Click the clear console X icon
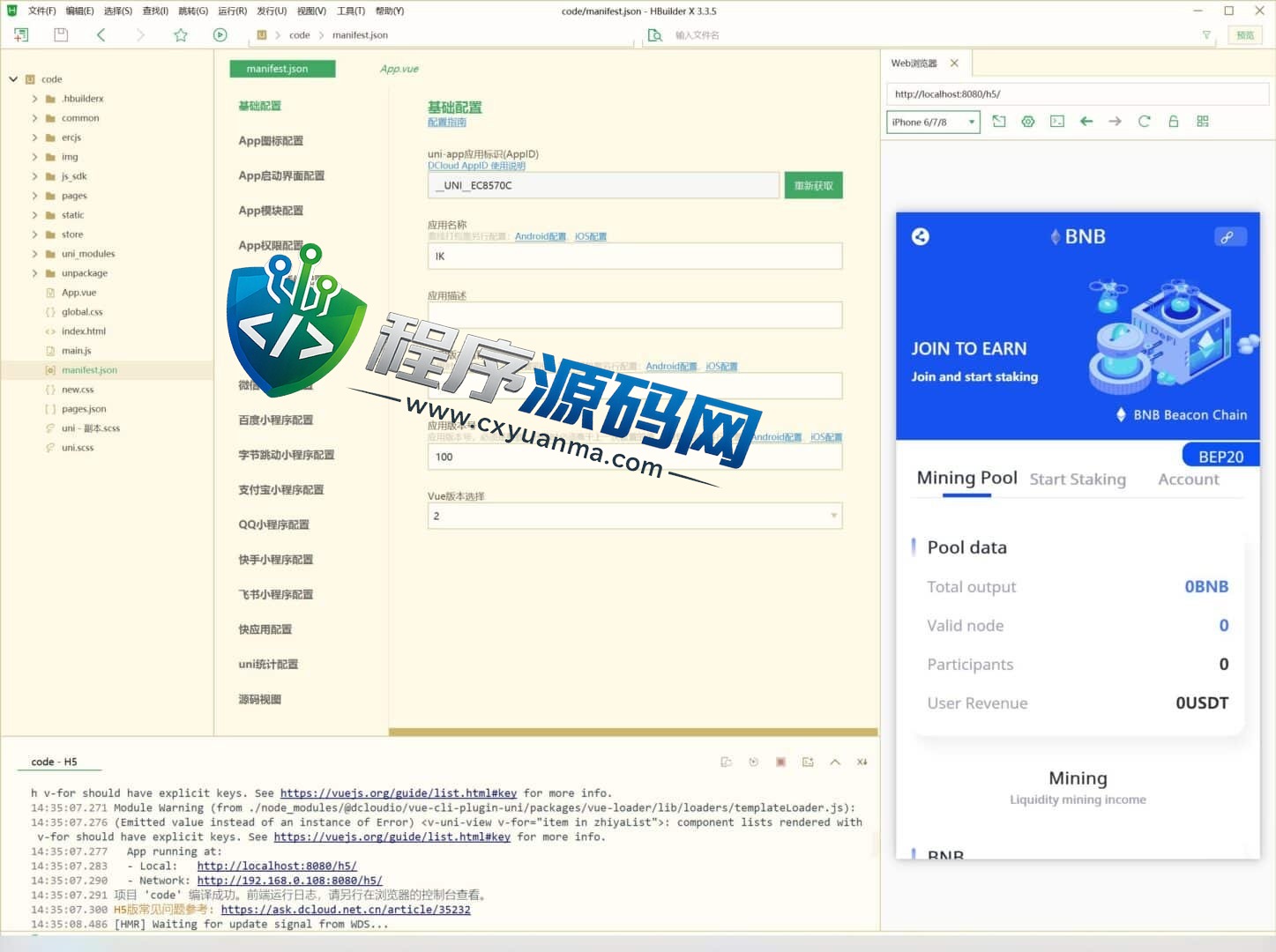Viewport: 1276px width, 952px height. (x=862, y=762)
